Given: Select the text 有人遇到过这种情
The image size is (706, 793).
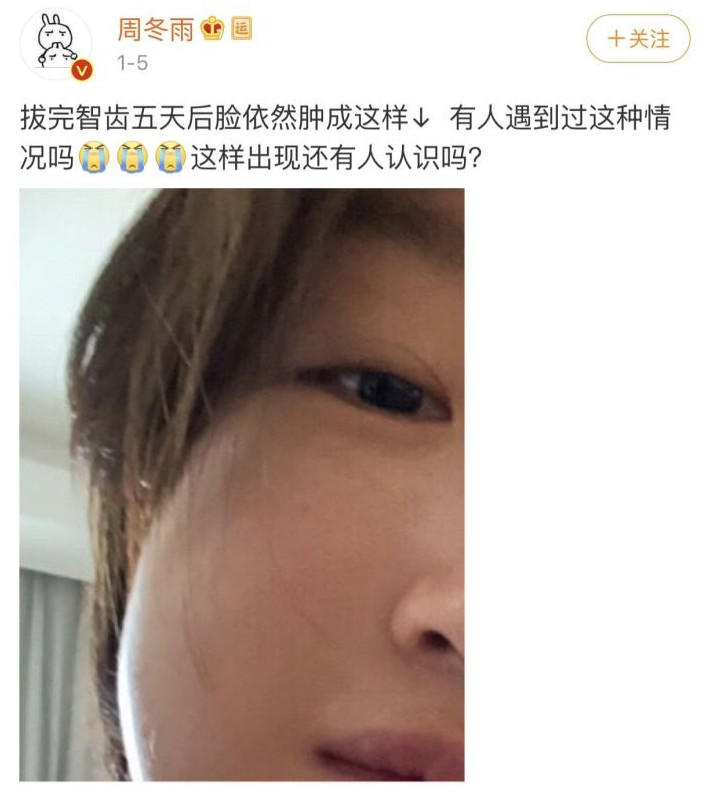Looking at the screenshot, I should point(560,118).
